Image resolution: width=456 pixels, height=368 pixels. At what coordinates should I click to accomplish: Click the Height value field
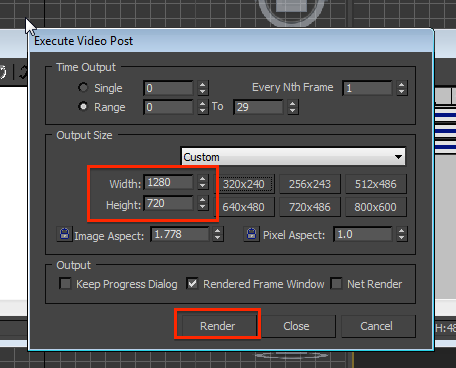(x=168, y=203)
